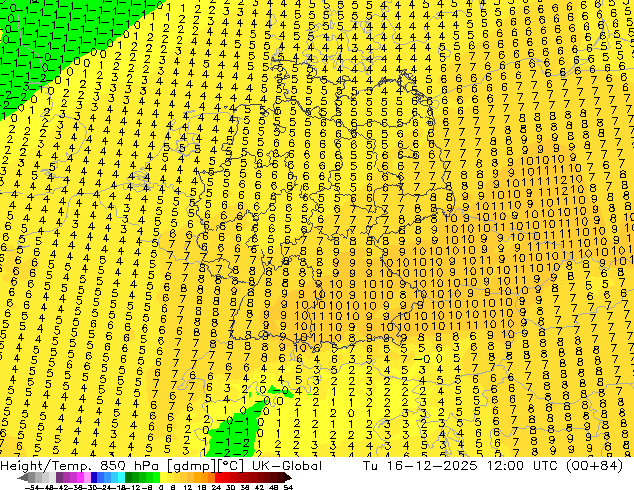
Task: Click the gray left arrow end of the color scale
Action: click(23, 478)
